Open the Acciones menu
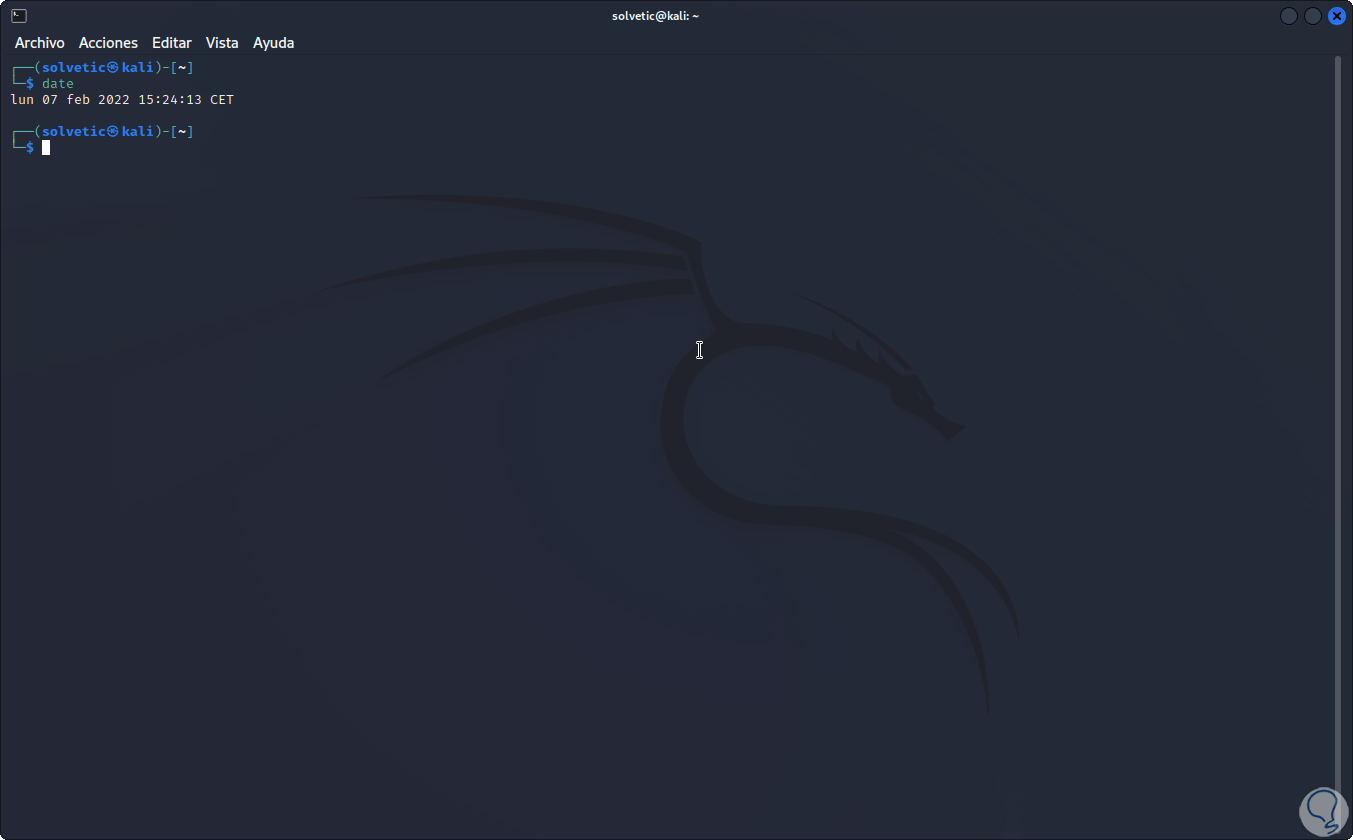This screenshot has width=1353, height=840. [x=108, y=43]
